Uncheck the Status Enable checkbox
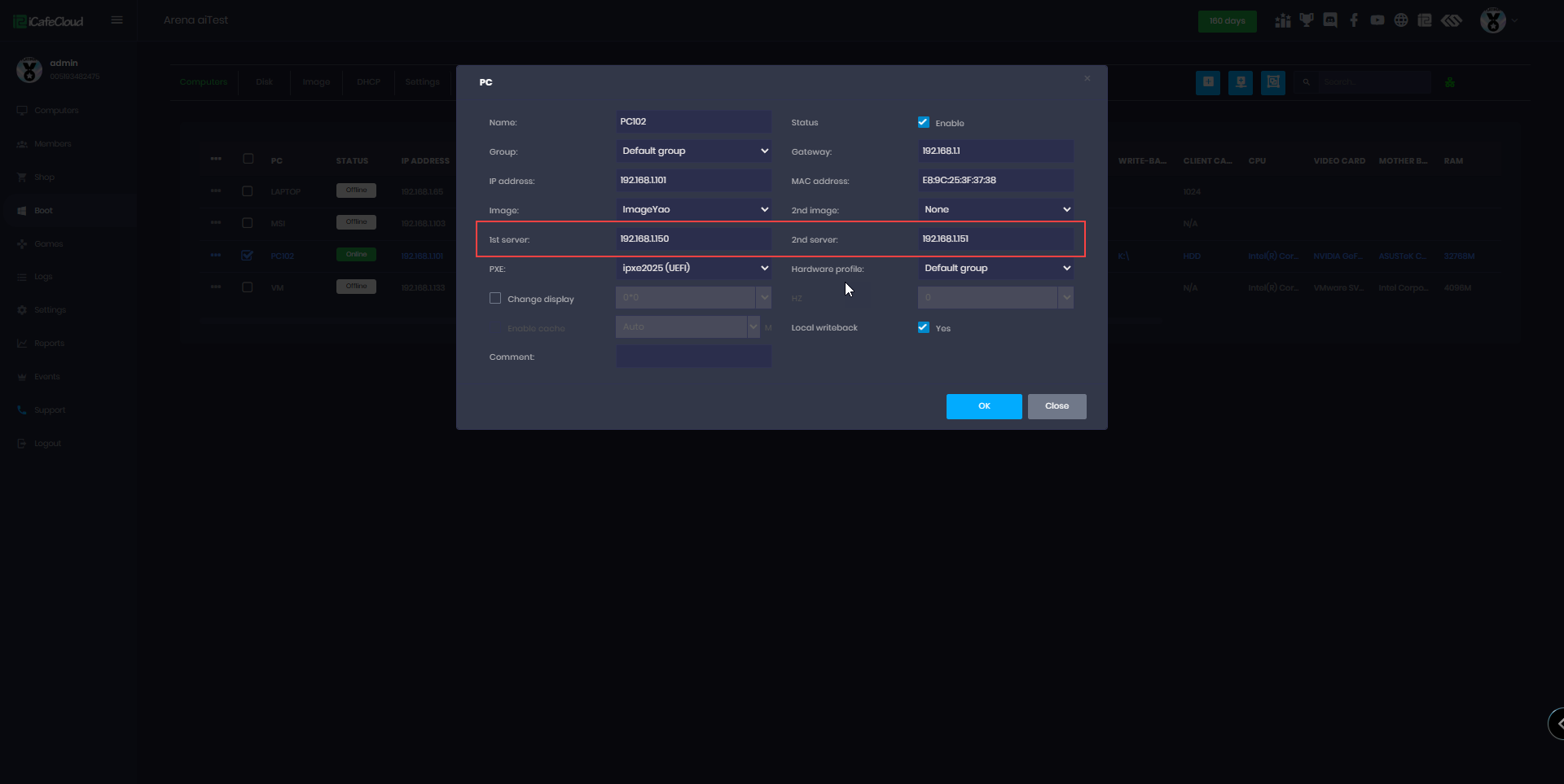 click(x=924, y=122)
